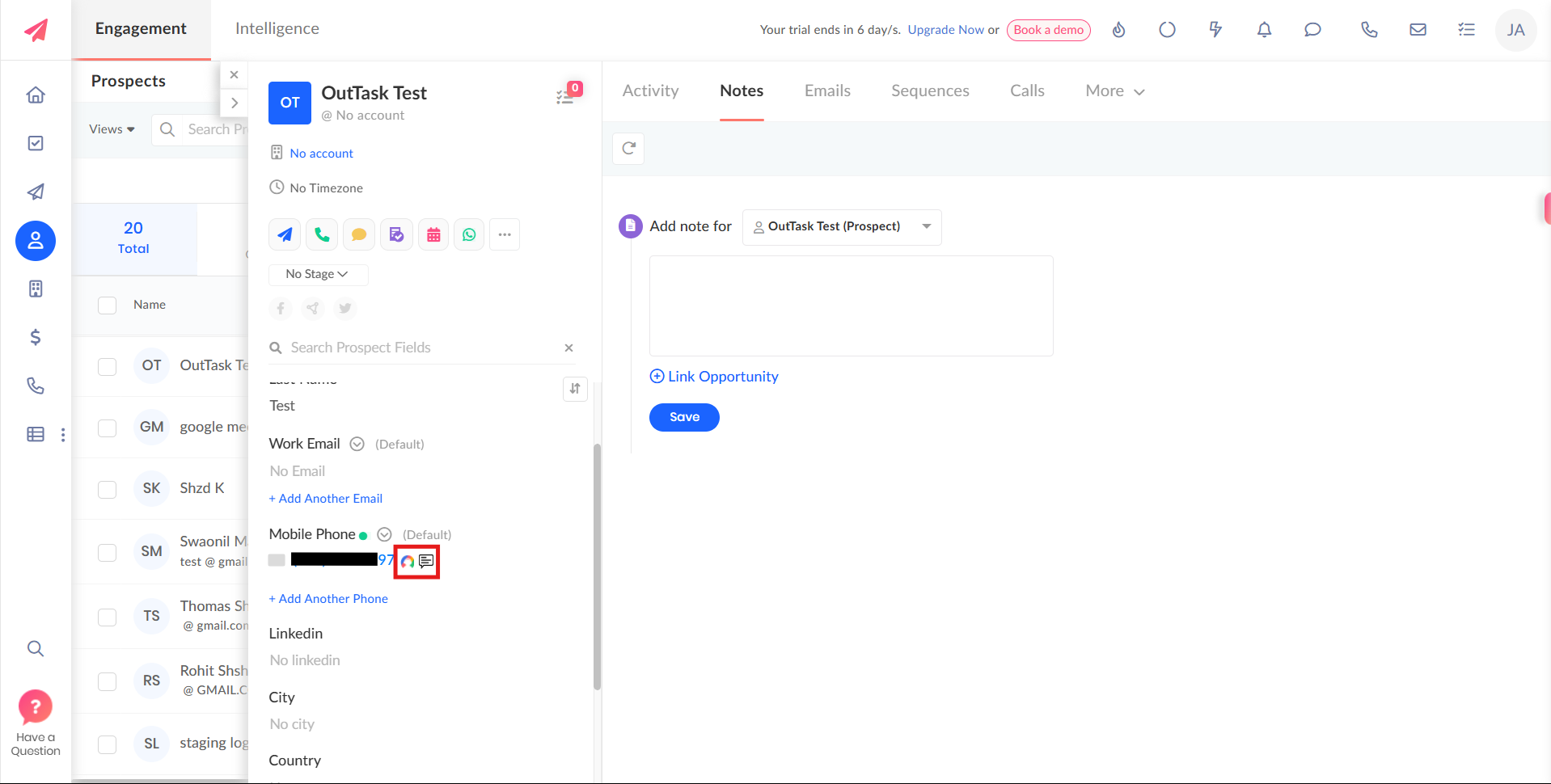The image size is (1551, 784).
Task: Click the Save note button
Action: (x=684, y=417)
